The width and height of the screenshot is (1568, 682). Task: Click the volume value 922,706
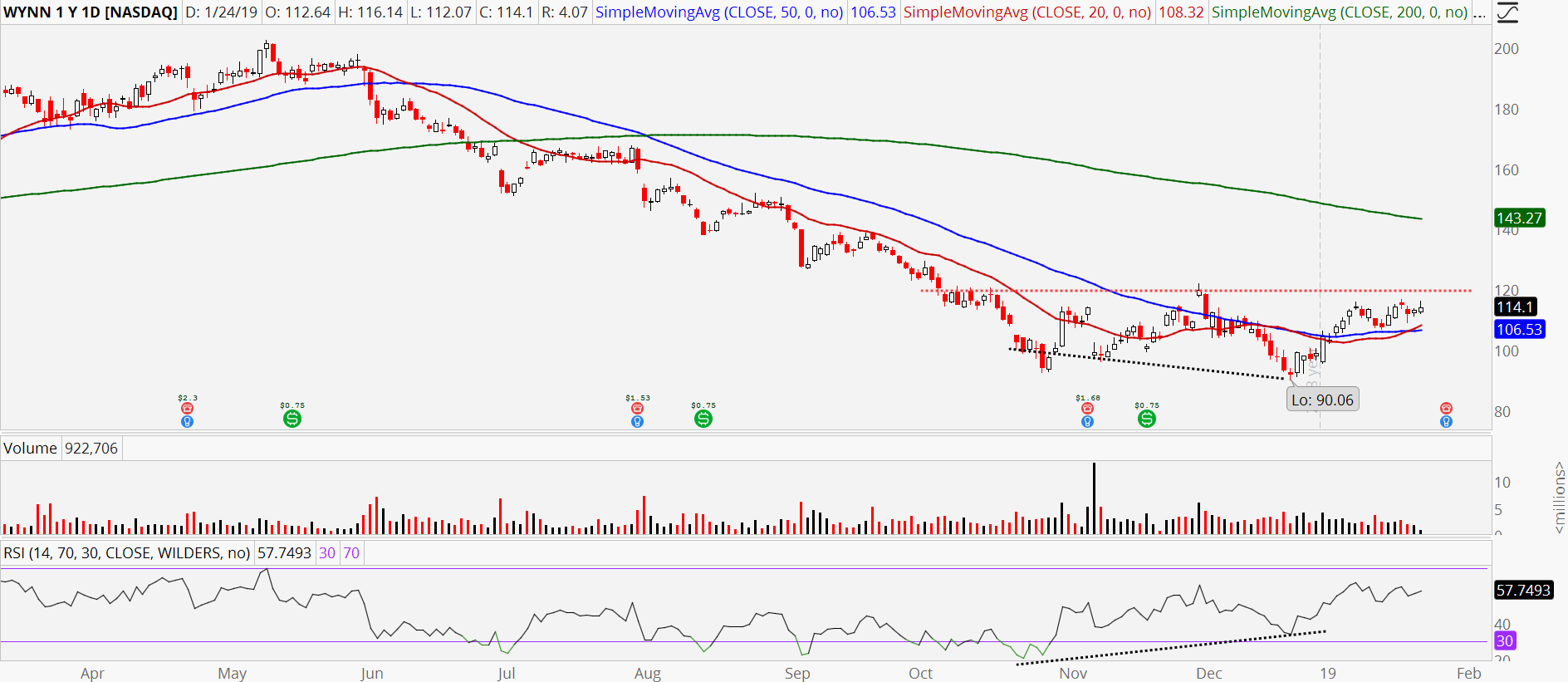coord(91,449)
